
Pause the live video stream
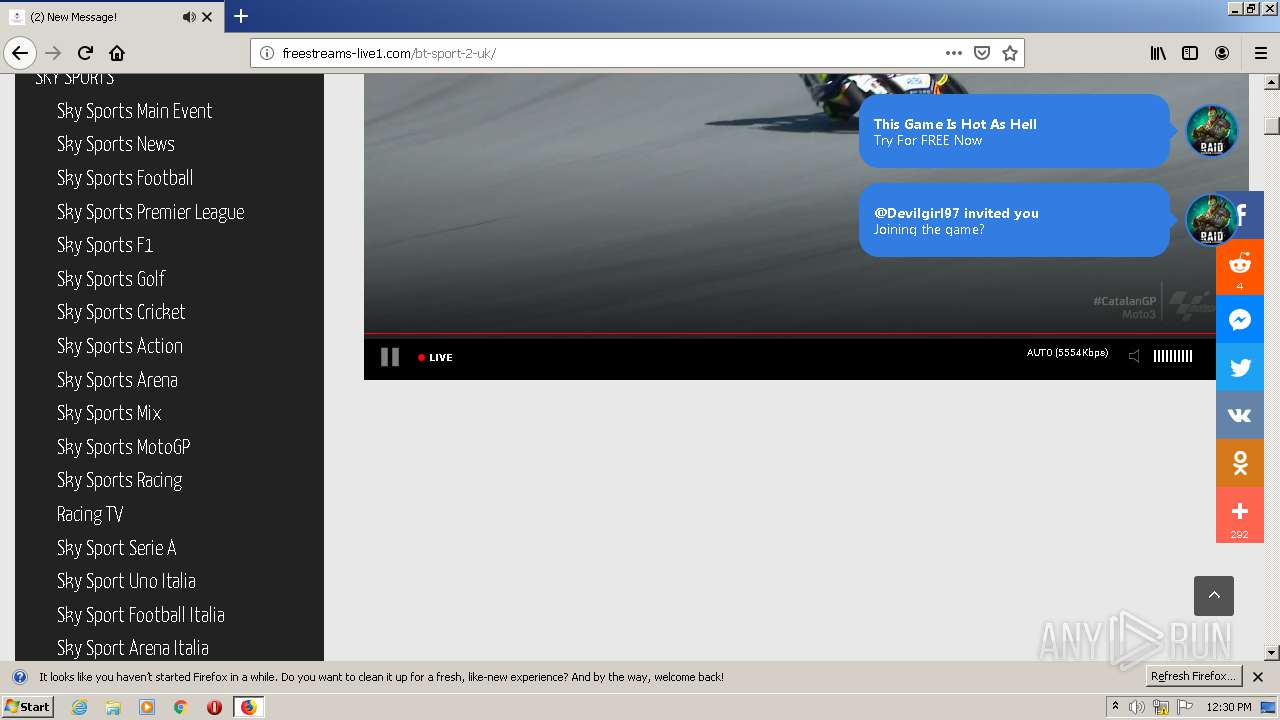(390, 357)
